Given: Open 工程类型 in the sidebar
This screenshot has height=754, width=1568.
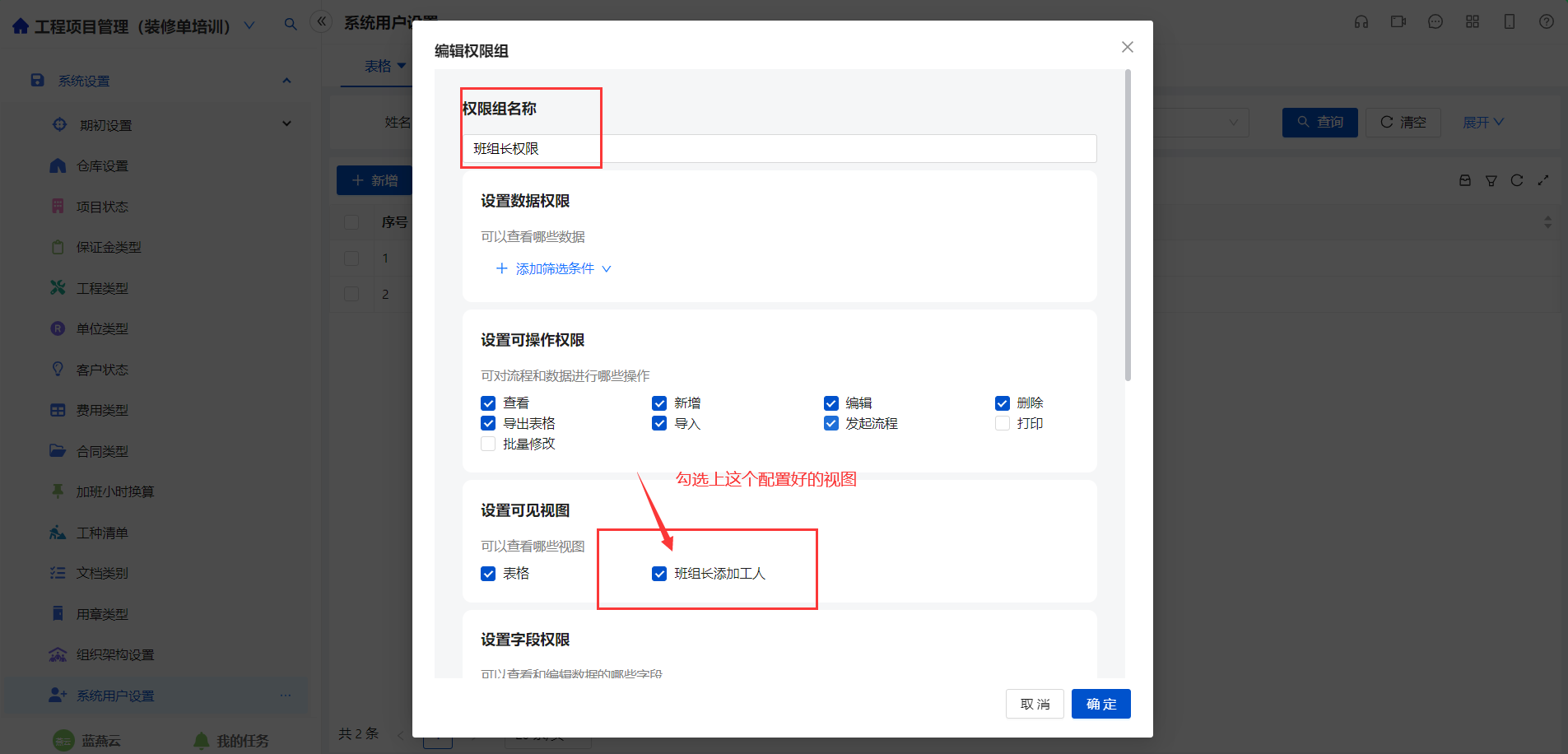Looking at the screenshot, I should [102, 288].
